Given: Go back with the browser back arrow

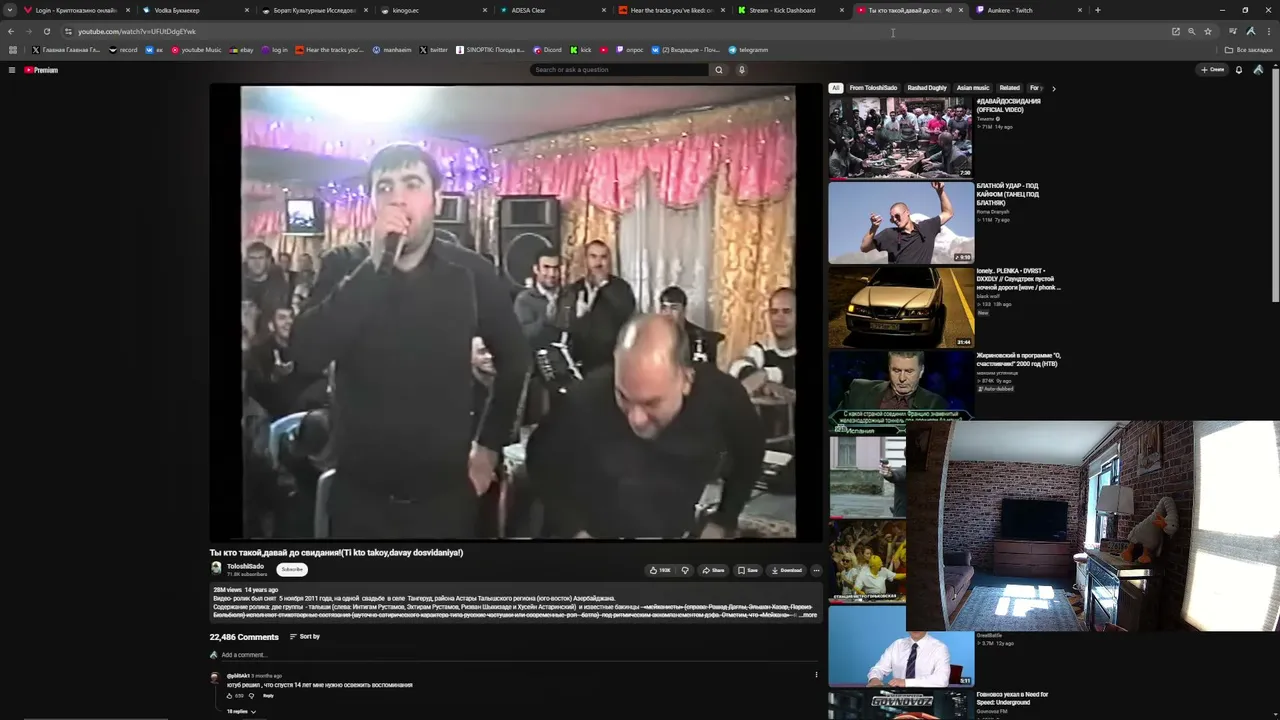Looking at the screenshot, I should 11,31.
